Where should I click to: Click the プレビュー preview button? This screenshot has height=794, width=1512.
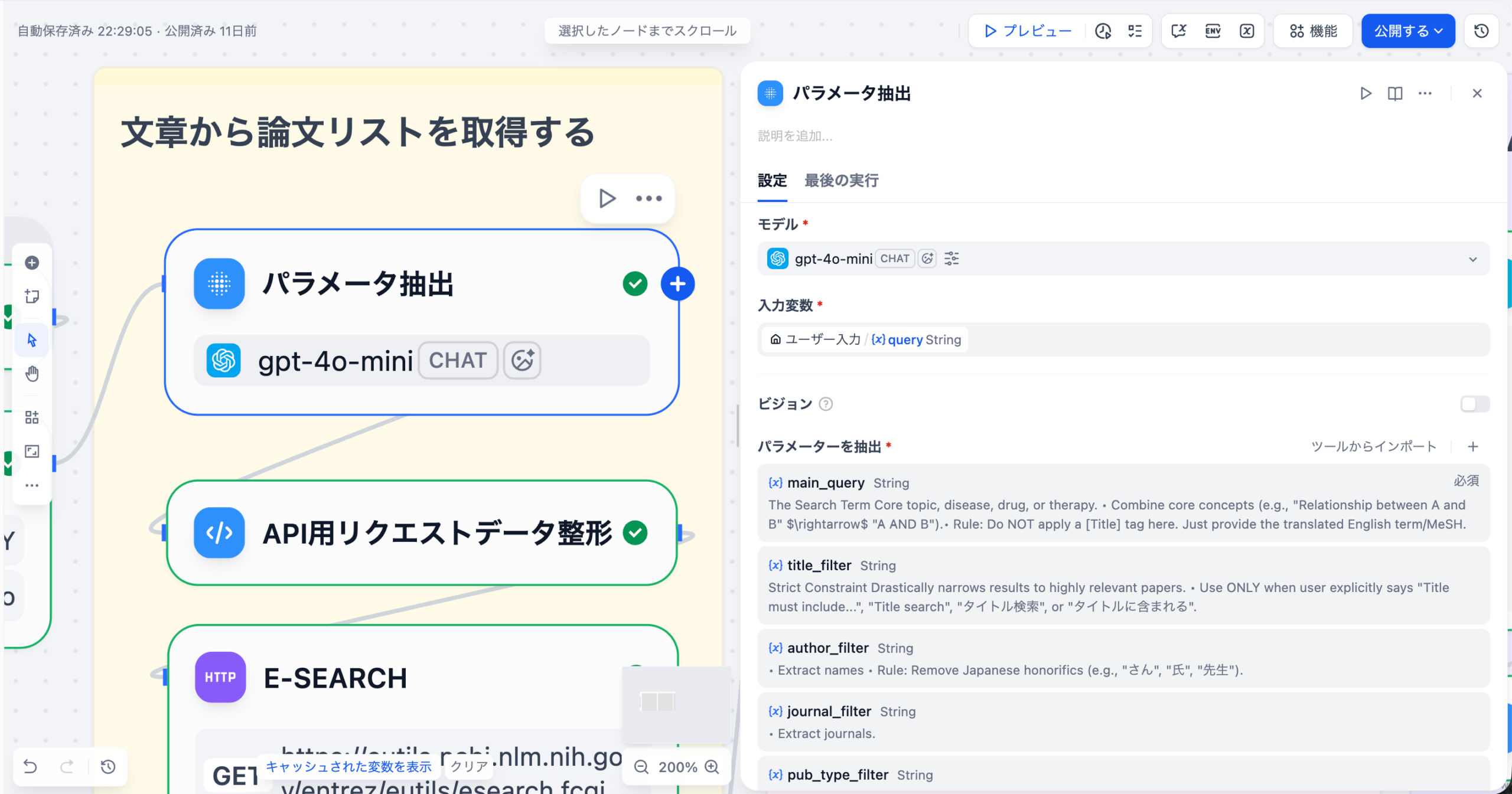(1028, 31)
